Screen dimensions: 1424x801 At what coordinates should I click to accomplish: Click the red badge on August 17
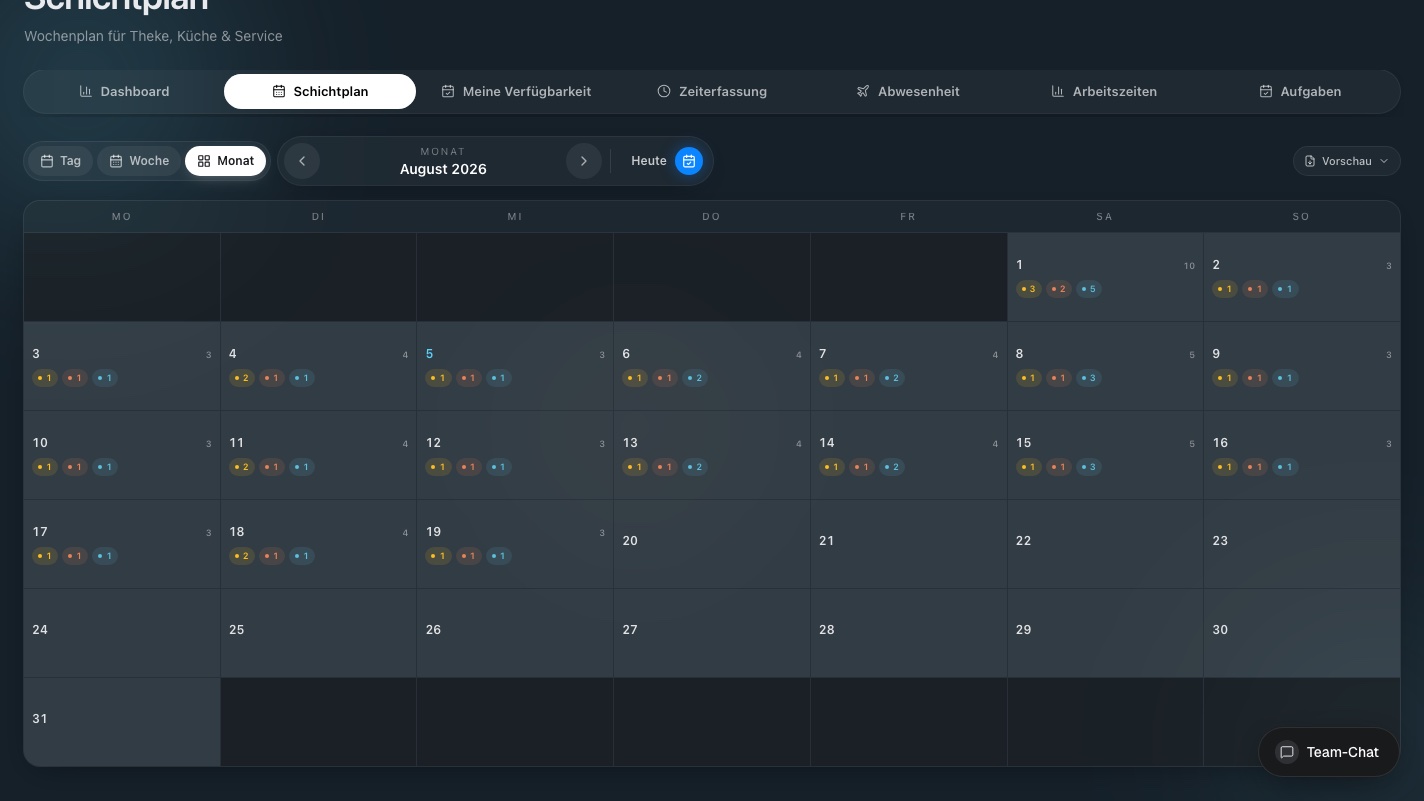point(74,556)
